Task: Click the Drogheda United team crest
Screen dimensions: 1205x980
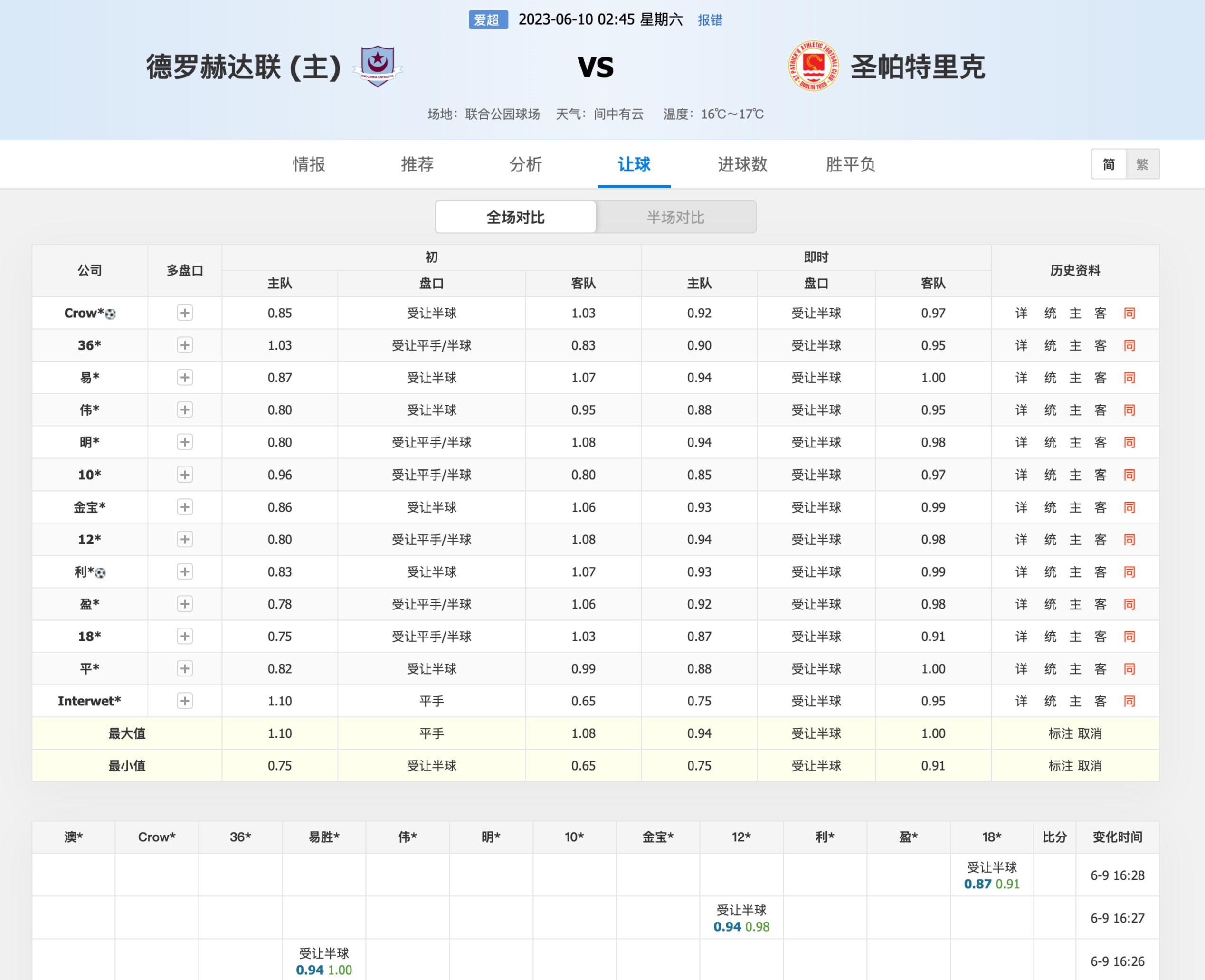Action: coord(378,67)
